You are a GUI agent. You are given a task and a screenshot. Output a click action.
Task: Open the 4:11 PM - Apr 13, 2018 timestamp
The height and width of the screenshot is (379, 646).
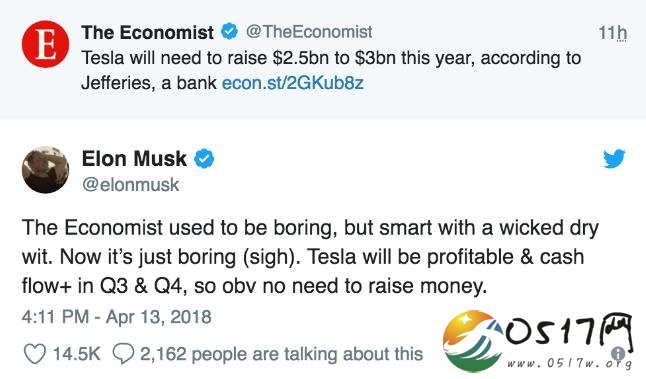click(x=117, y=317)
